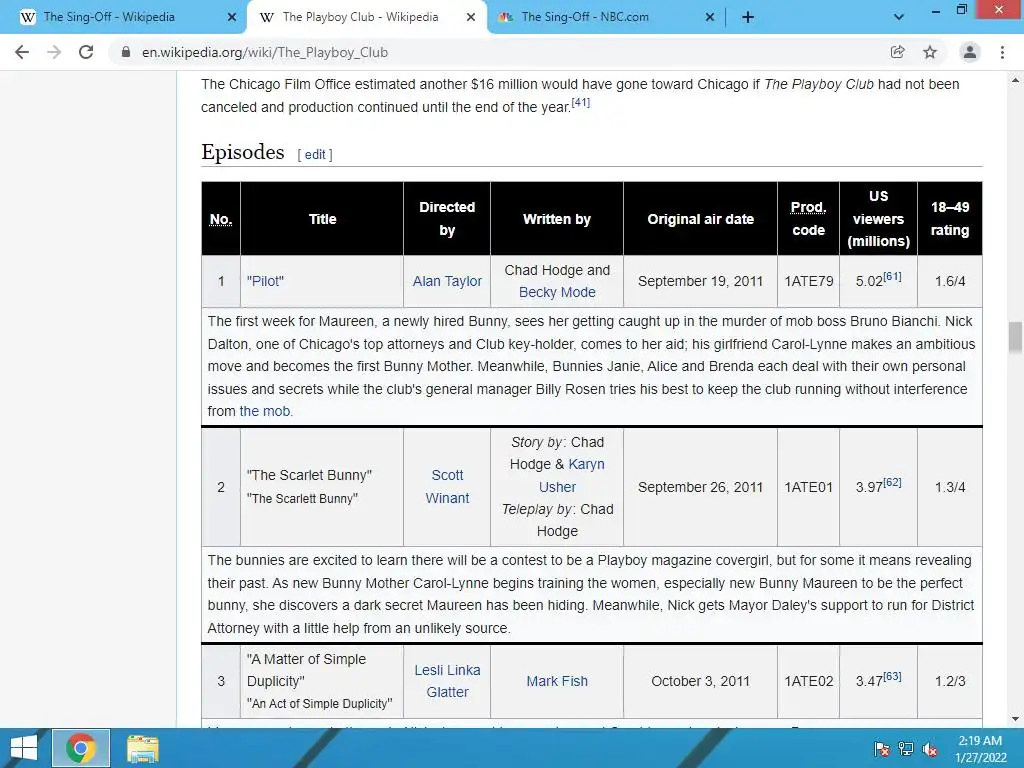This screenshot has height=768, width=1024.
Task: Open Karyn Usher writer link
Action: (571, 475)
